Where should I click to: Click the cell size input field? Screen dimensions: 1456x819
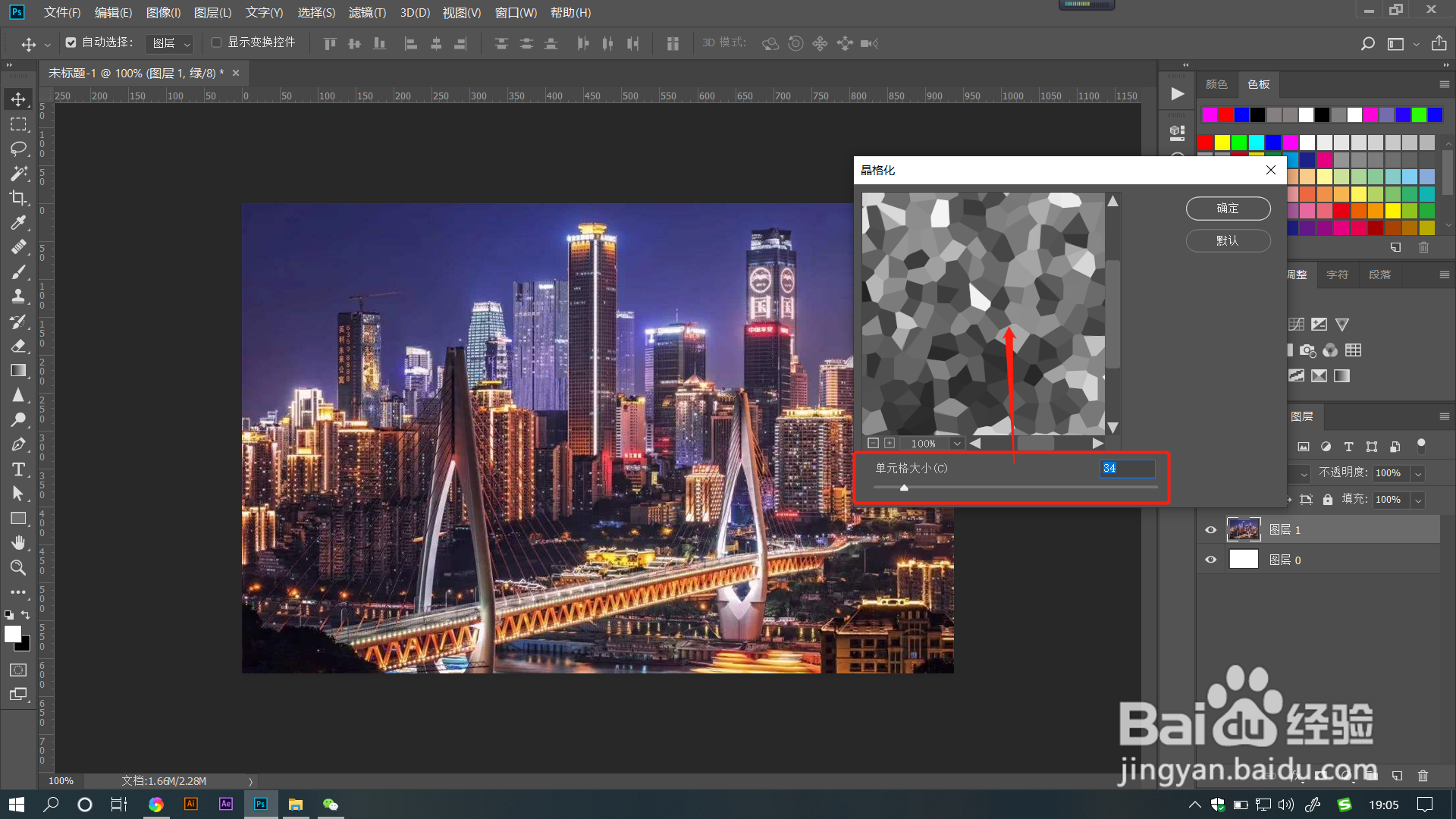pos(1127,469)
